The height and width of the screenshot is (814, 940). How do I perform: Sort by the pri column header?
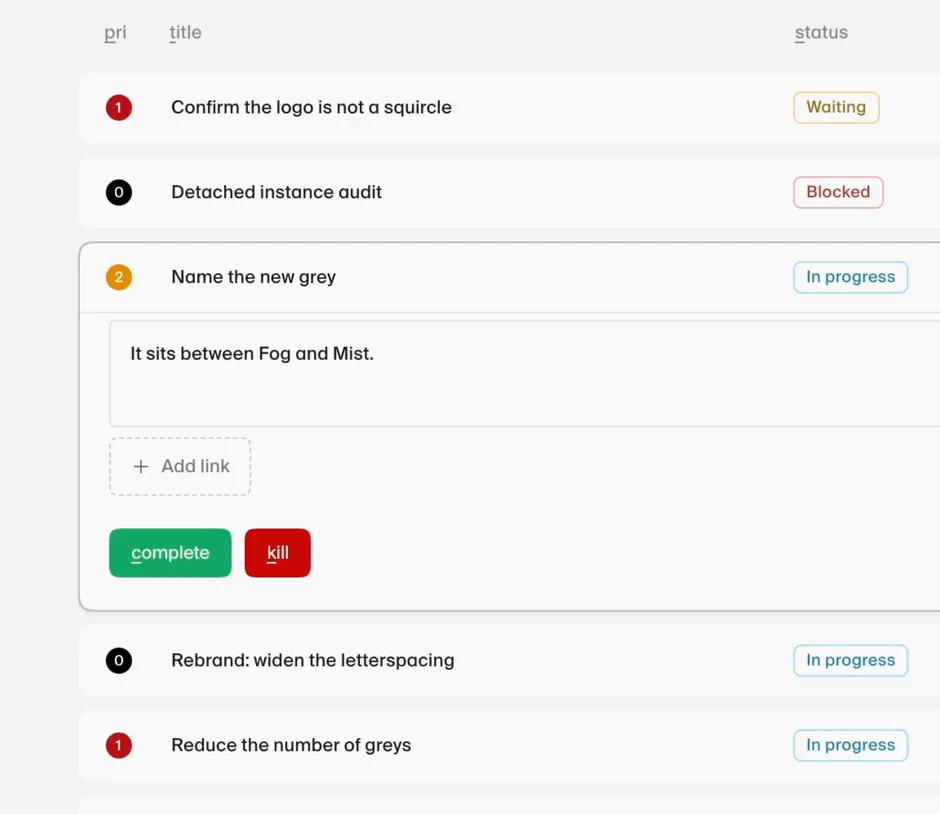pyautogui.click(x=115, y=32)
